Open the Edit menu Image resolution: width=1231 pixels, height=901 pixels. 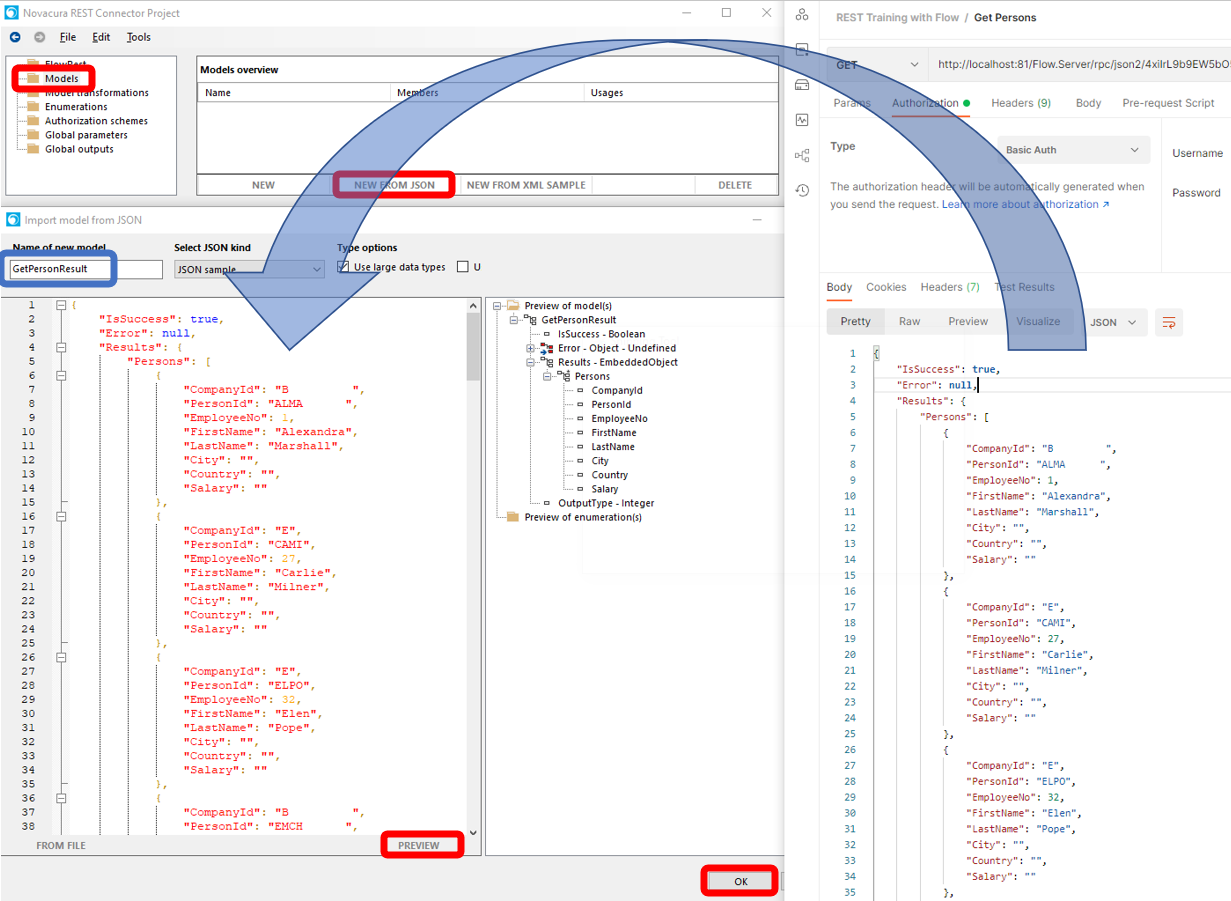pos(101,37)
